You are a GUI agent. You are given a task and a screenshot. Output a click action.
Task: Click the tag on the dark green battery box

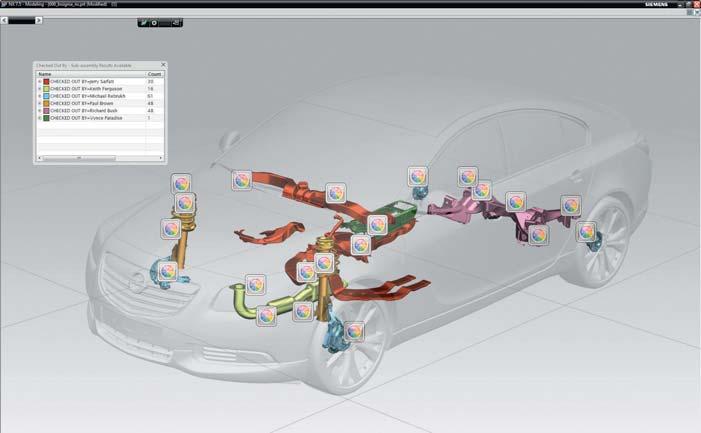point(378,224)
